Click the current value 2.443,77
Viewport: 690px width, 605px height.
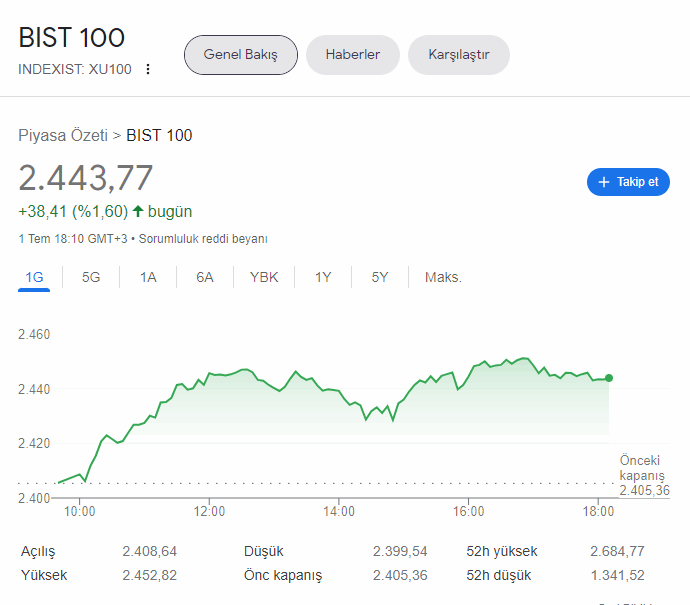[85, 178]
